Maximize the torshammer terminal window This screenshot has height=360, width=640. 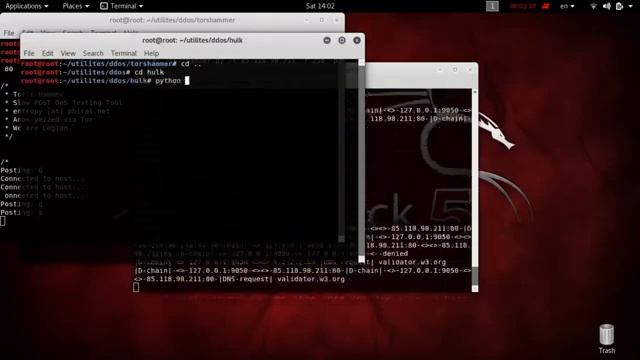322,20
